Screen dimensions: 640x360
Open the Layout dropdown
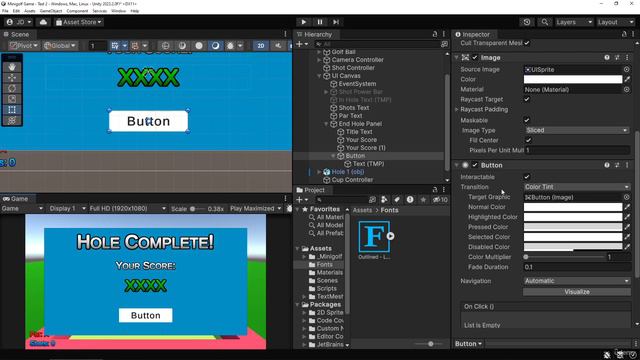coord(615,22)
